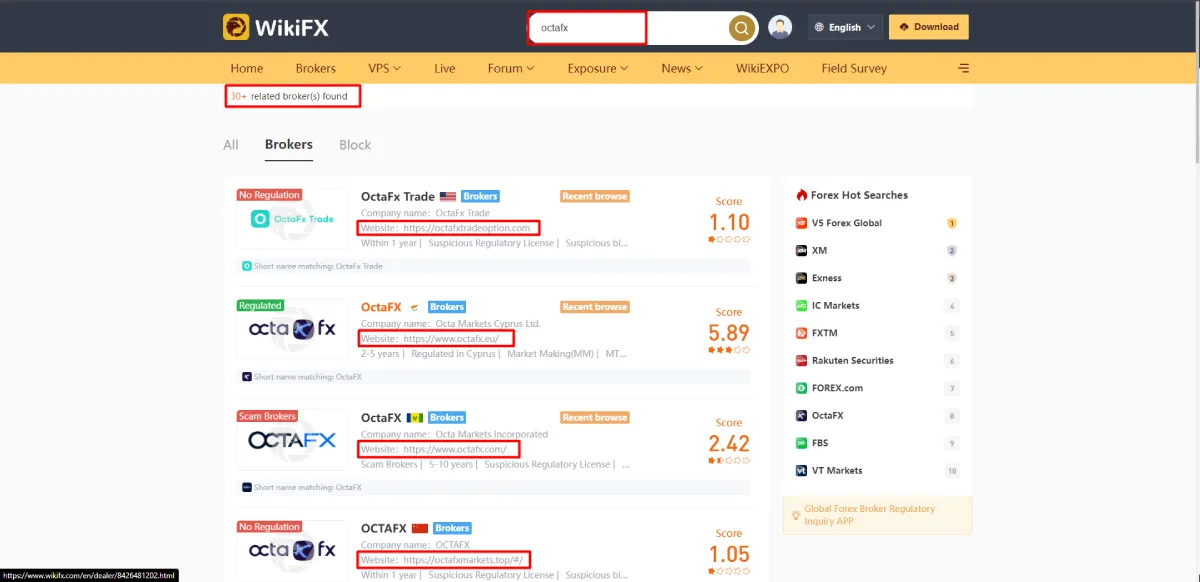Screen dimensions: 1200x582
Task: Open the all-caps OCTAFX broker title
Action: click(x=384, y=528)
